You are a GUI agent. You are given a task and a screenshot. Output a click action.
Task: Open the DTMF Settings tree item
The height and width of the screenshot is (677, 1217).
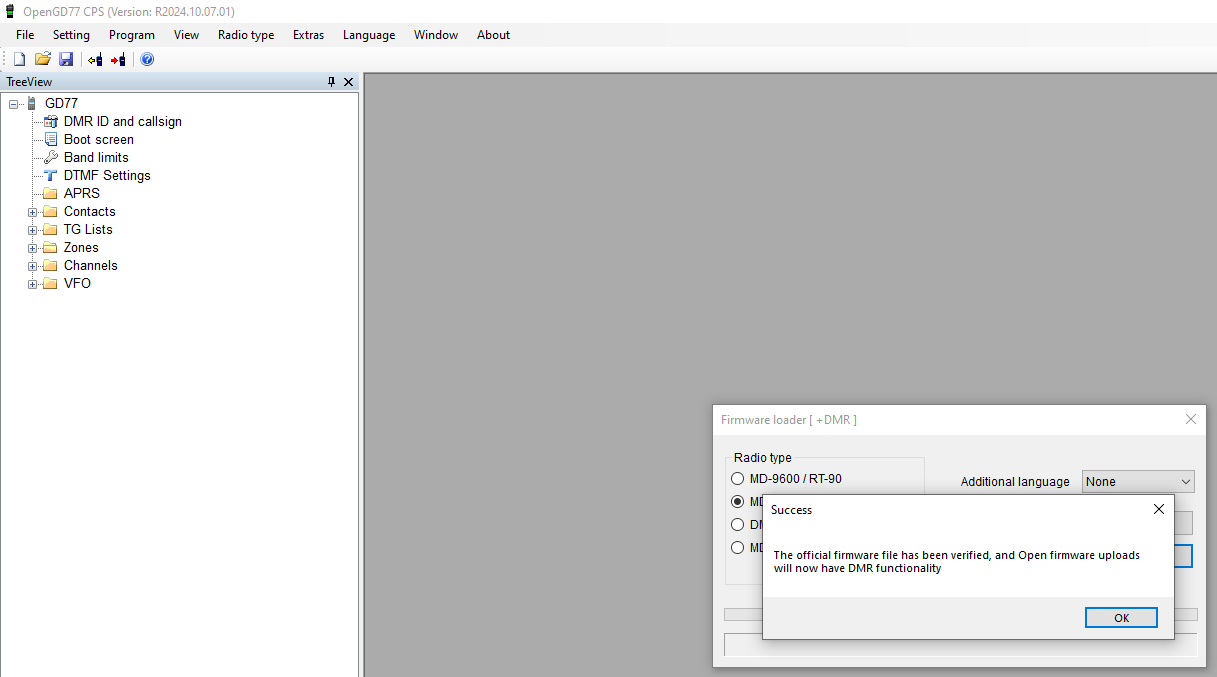click(x=107, y=175)
